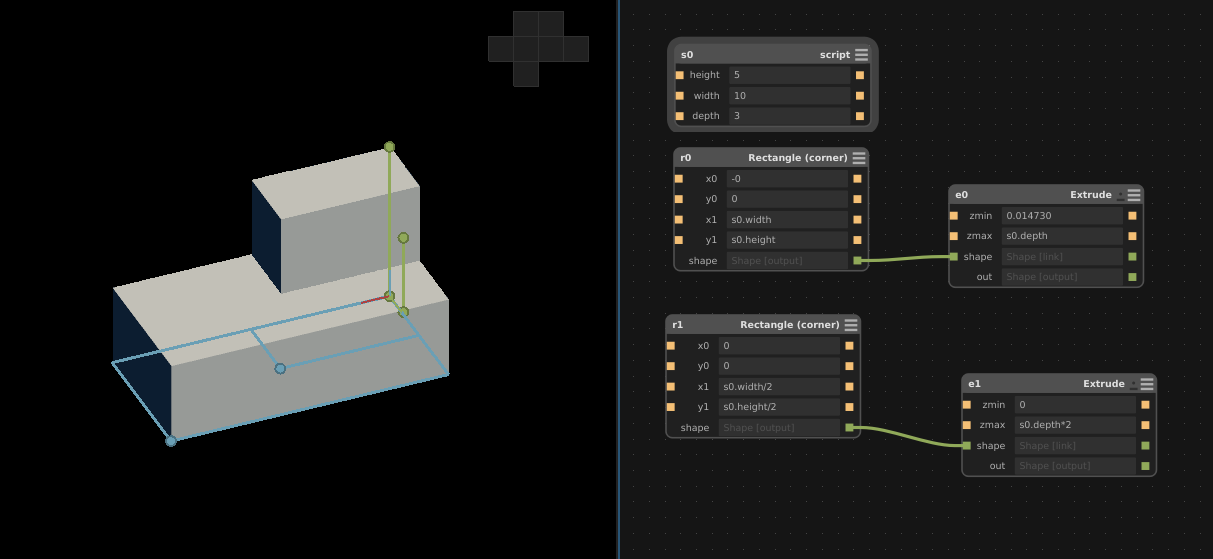Click the r0 shape green output port
The width and height of the screenshot is (1213, 559).
tap(857, 261)
